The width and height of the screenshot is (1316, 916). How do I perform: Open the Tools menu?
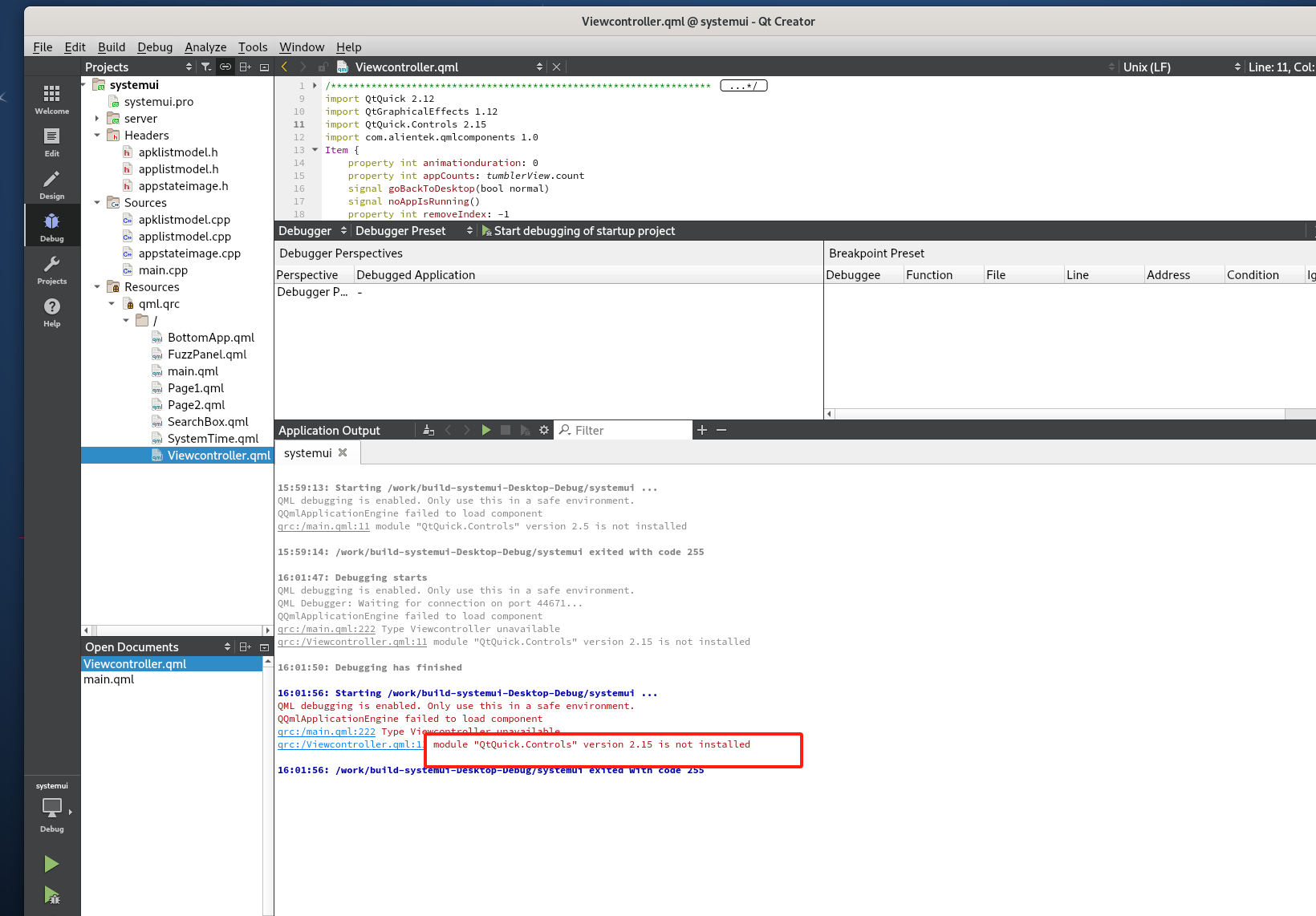point(253,47)
